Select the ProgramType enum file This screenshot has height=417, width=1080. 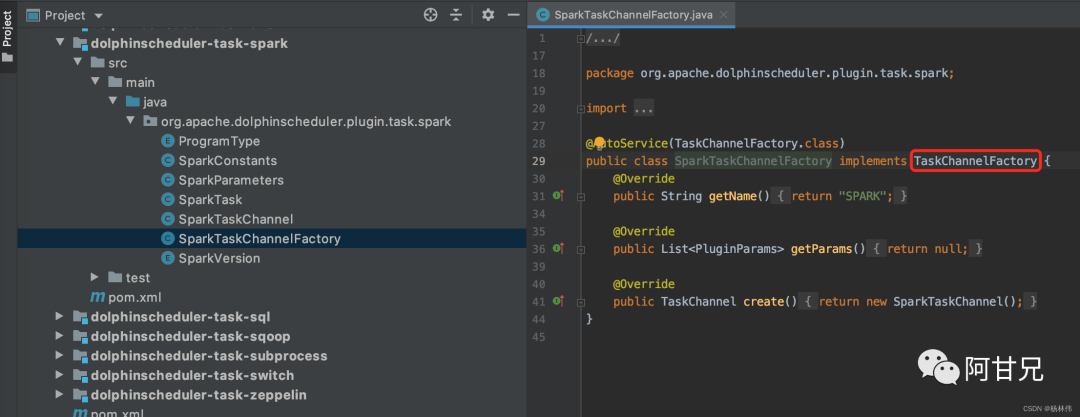pos(219,141)
